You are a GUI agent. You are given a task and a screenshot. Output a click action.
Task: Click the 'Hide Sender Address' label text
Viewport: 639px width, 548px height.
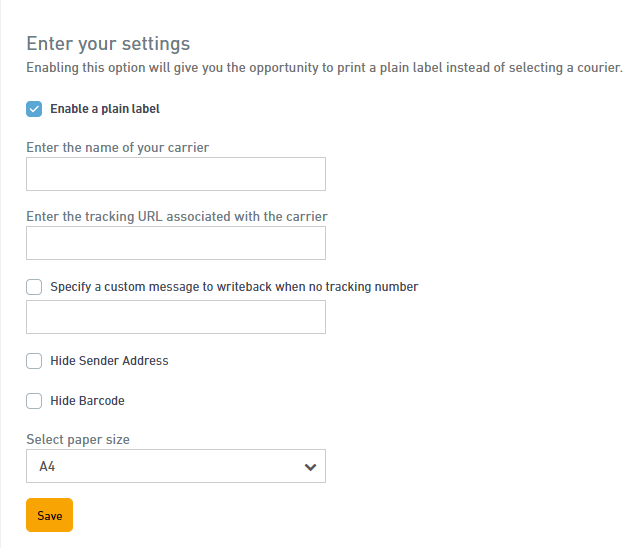point(109,361)
